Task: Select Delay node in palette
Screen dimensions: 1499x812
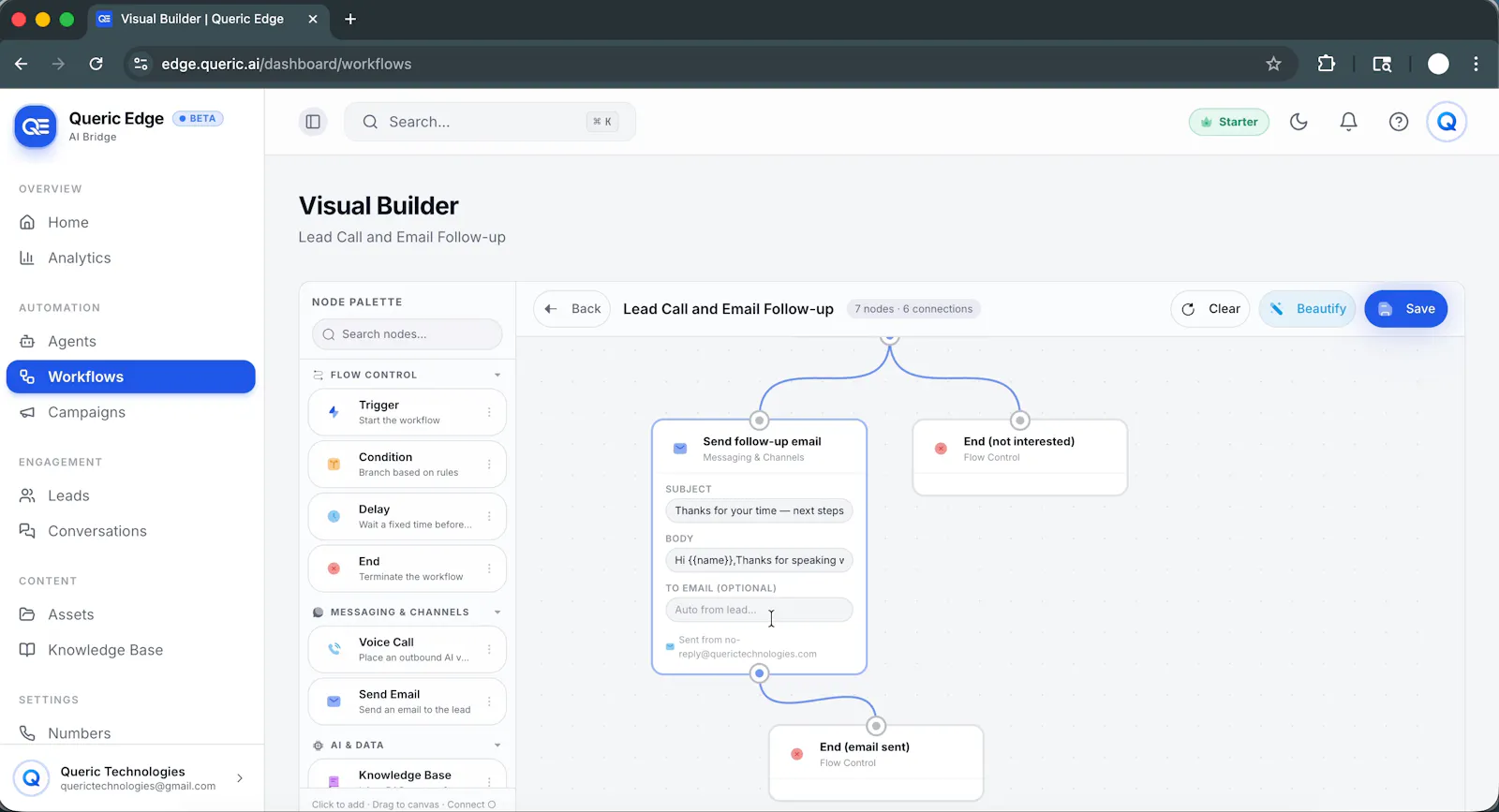Action: point(407,517)
